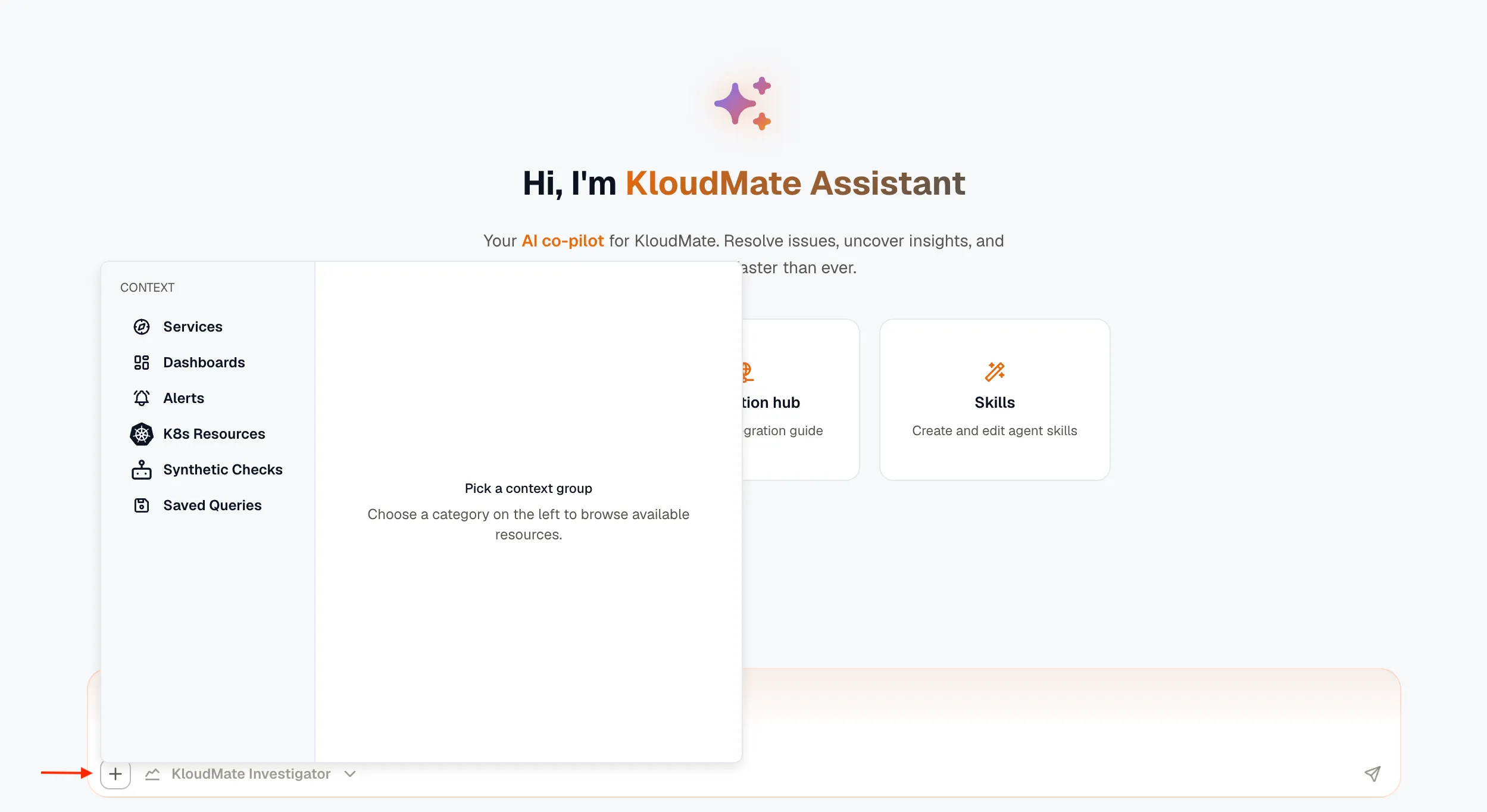Screen dimensions: 1487x812
Task: Click the KloudMate Investigator chart icon
Action: (152, 774)
